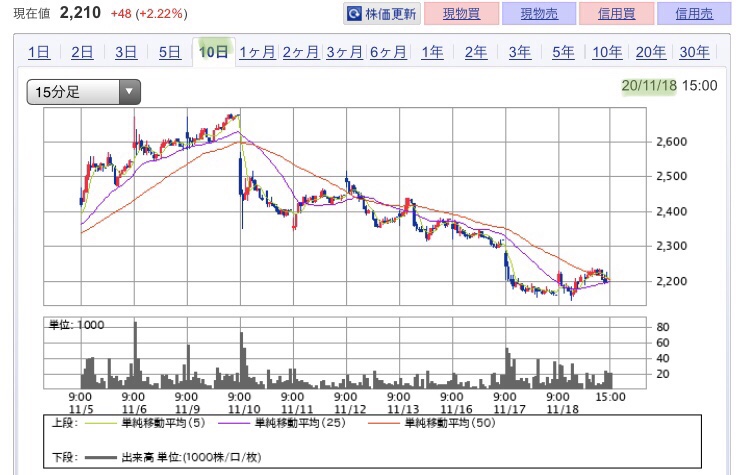The image size is (737, 475).
Task: Click the 11/5 date axis label
Action: click(81, 409)
